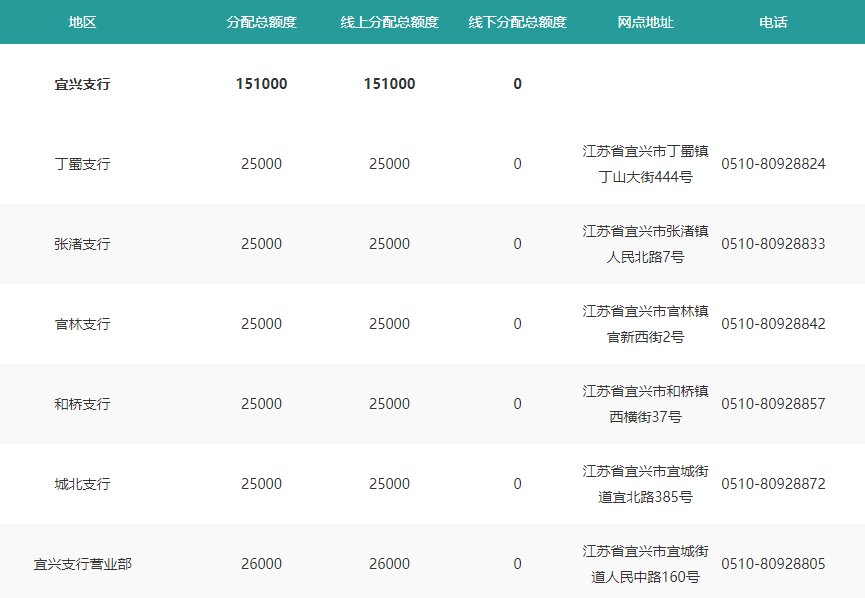Click phone number 0510-80928833
The width and height of the screenshot is (865, 598).
773,244
